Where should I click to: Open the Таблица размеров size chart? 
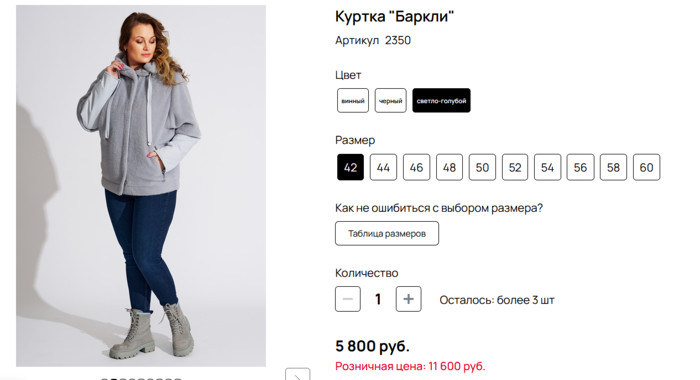coord(387,234)
